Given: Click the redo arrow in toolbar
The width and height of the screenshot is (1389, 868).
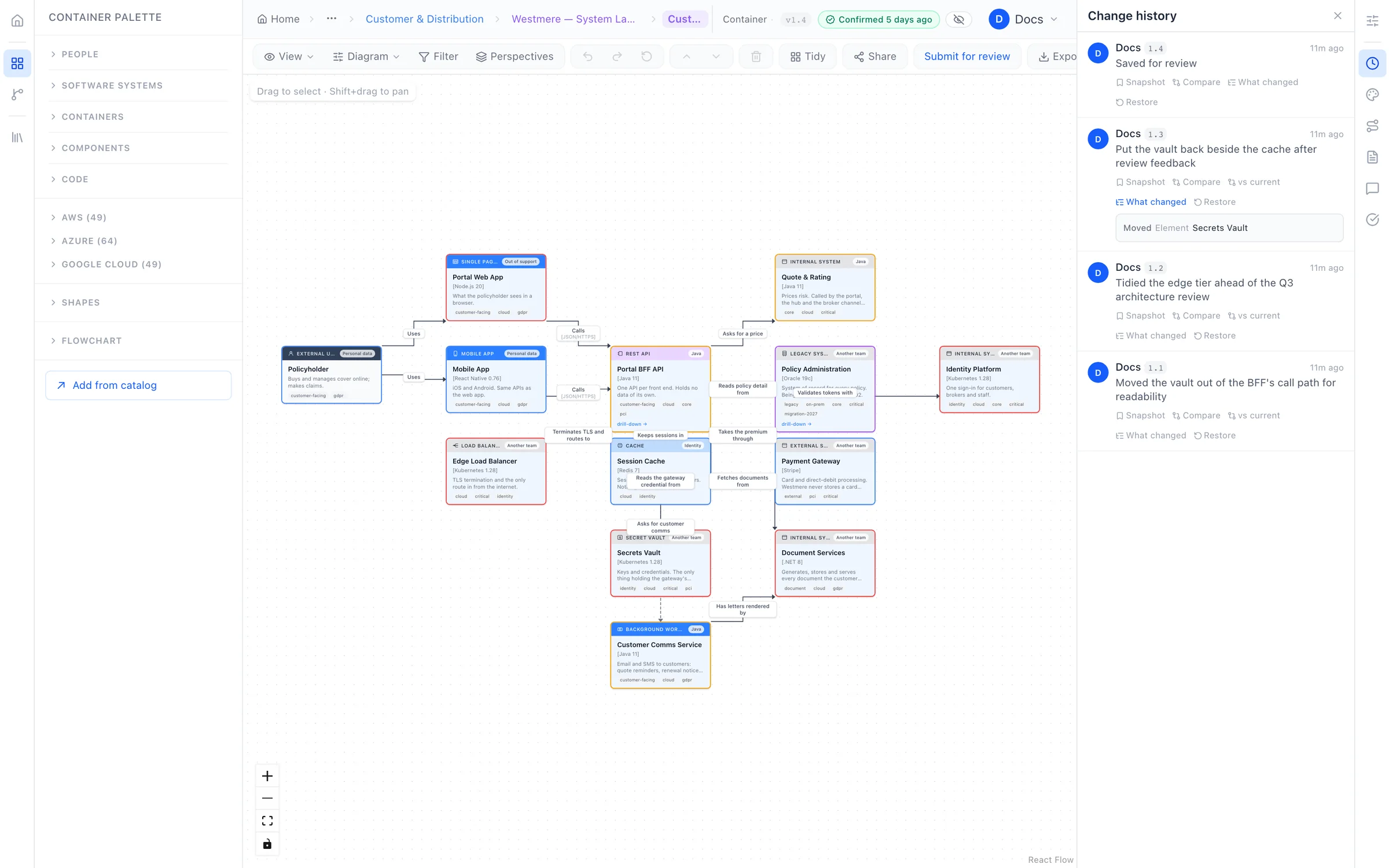Looking at the screenshot, I should click(617, 56).
